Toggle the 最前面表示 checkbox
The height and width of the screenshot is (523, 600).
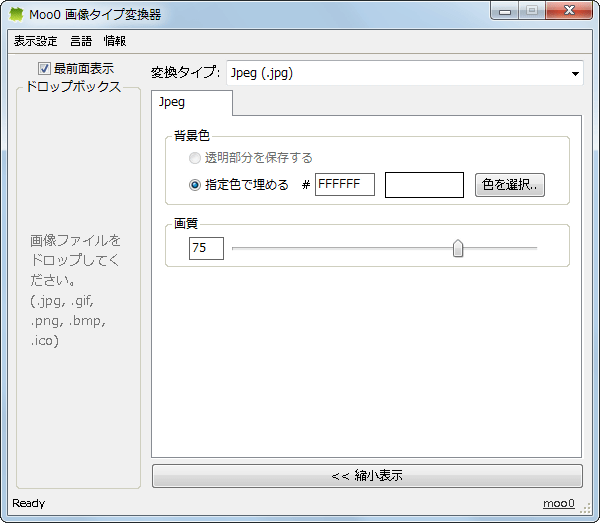pyautogui.click(x=44, y=69)
